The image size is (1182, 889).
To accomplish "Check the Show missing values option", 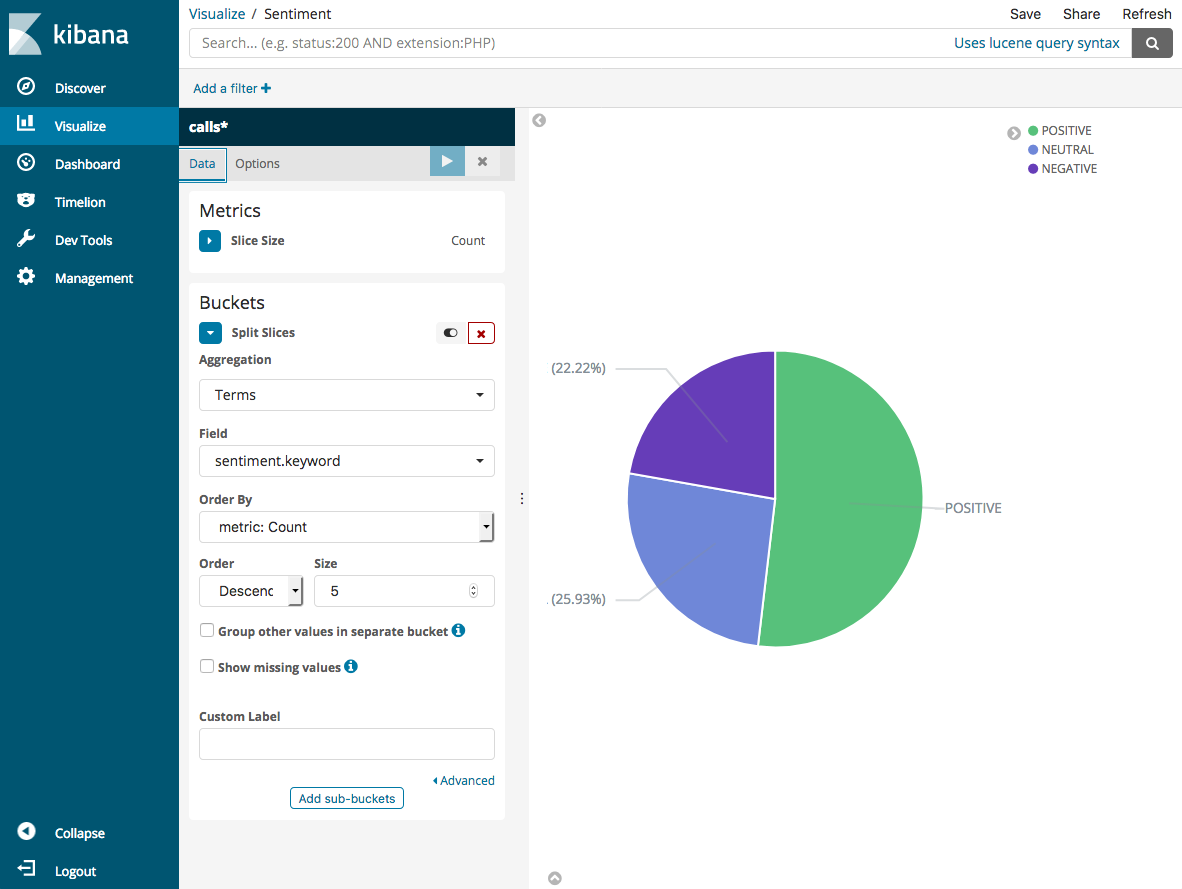I will click(207, 665).
